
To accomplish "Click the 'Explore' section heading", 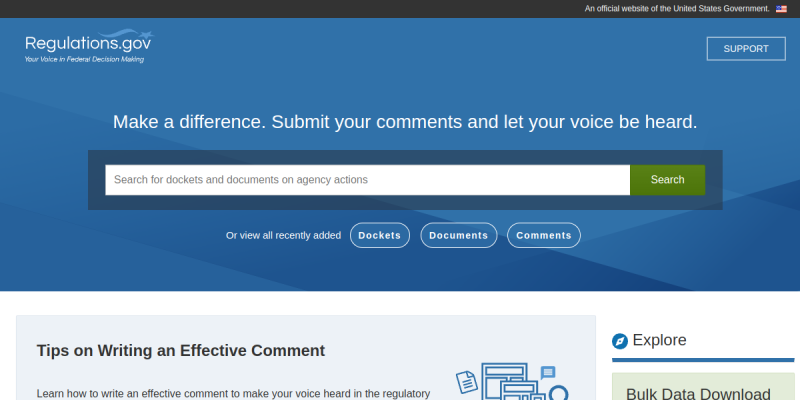I will pyautogui.click(x=659, y=340).
